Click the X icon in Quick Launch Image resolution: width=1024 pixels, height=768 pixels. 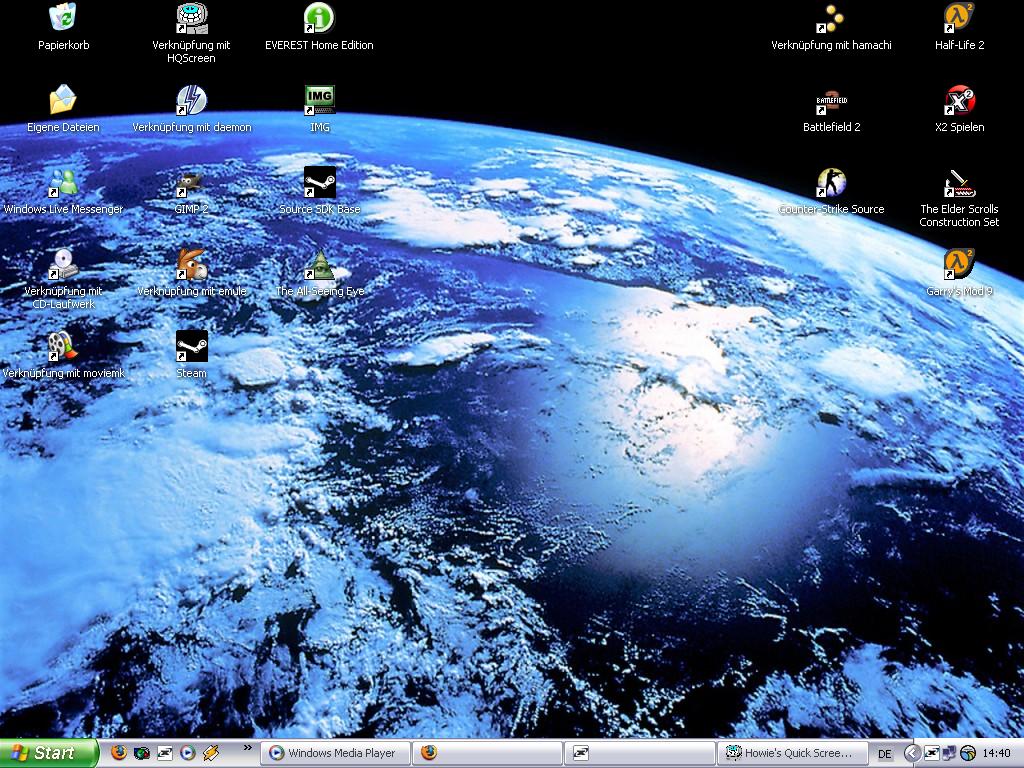(x=165, y=753)
